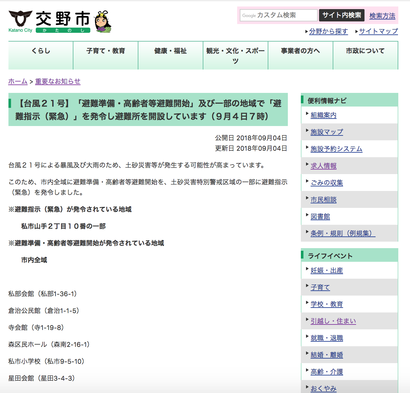This screenshot has width=410, height=393.
Task: Open the 結婚・離婚 life event link
Action: pyautogui.click(x=327, y=355)
